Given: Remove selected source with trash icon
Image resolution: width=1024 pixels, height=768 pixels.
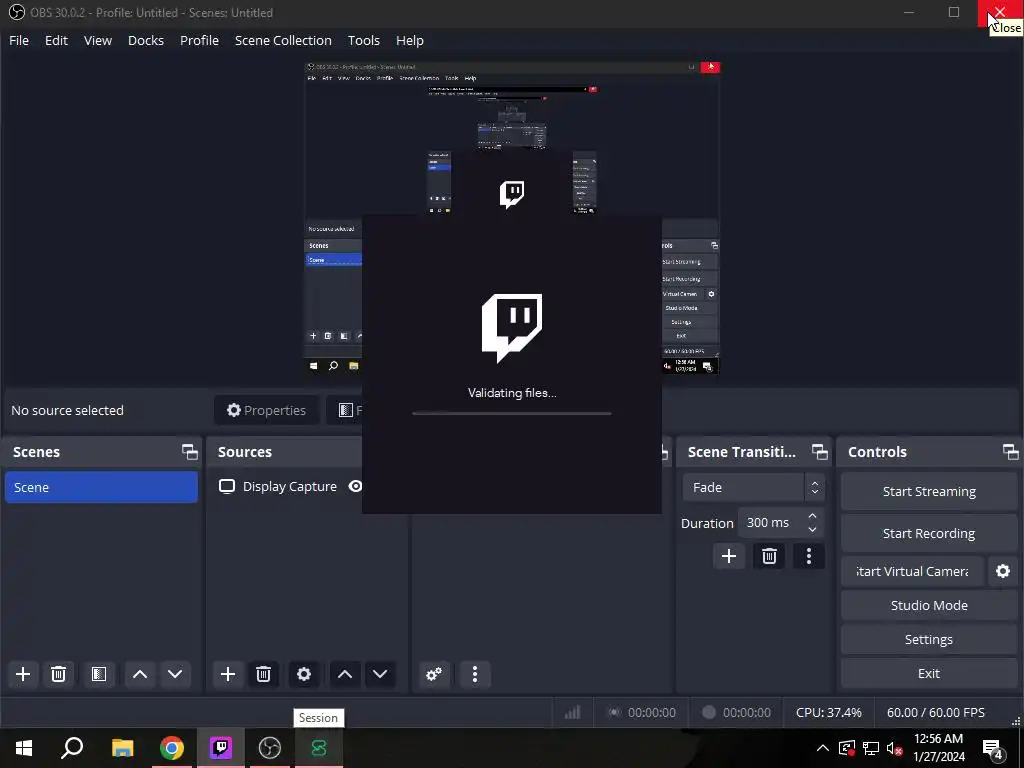Looking at the screenshot, I should [x=263, y=674].
